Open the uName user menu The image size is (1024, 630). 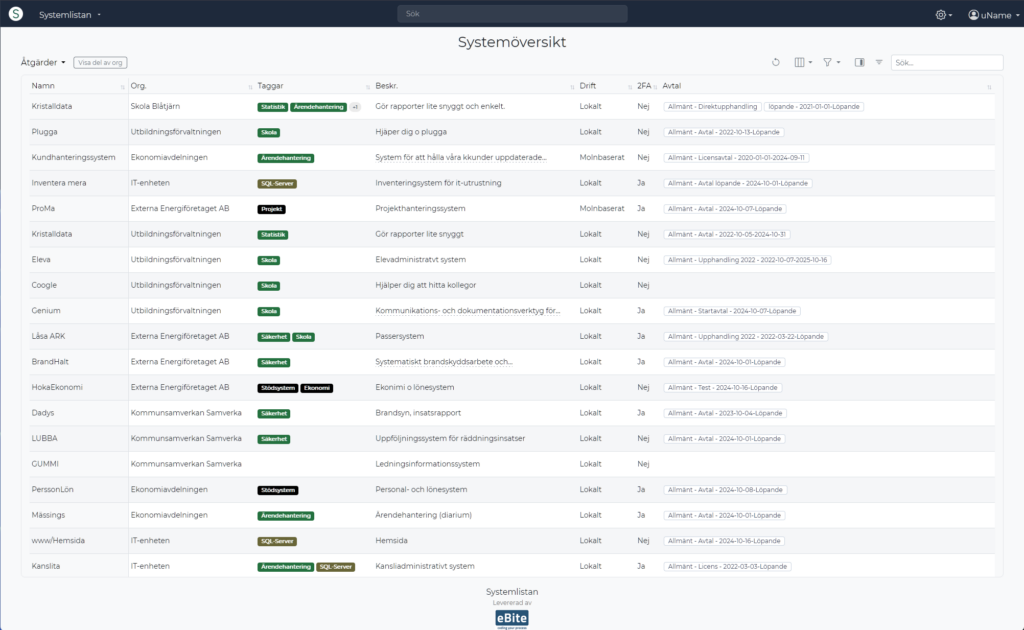click(993, 14)
